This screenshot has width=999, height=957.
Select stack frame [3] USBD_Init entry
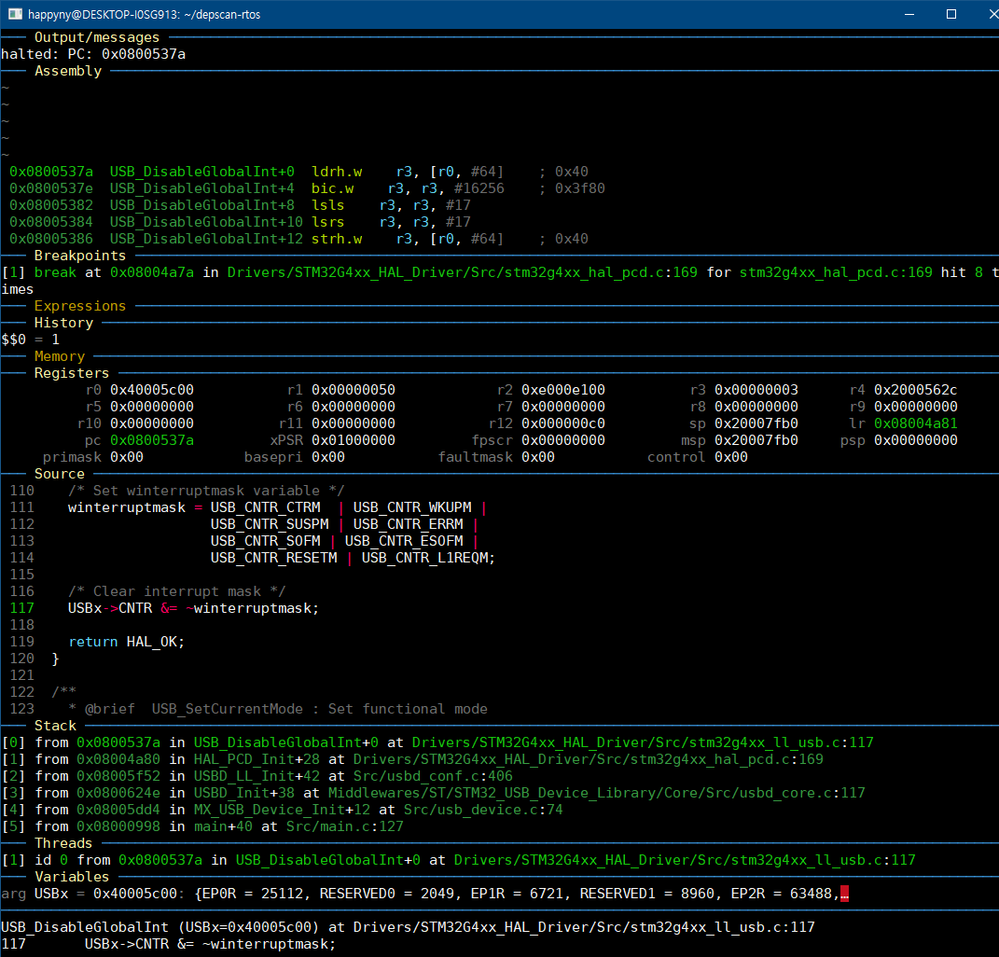click(x=433, y=793)
